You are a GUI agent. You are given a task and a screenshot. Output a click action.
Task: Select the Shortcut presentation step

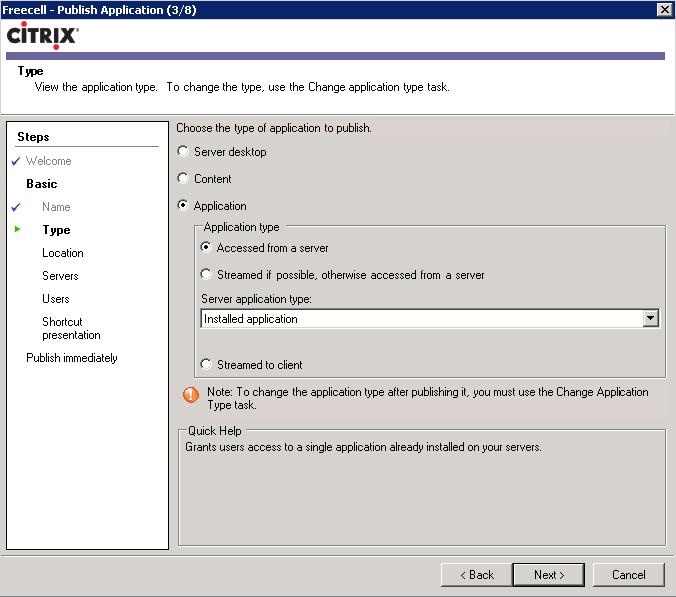(x=71, y=328)
